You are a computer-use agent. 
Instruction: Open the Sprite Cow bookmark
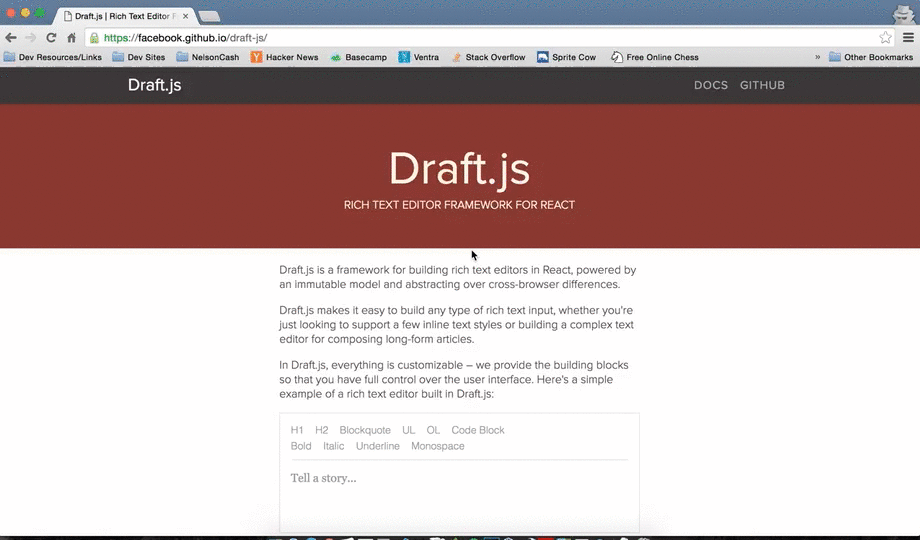pyautogui.click(x=566, y=57)
